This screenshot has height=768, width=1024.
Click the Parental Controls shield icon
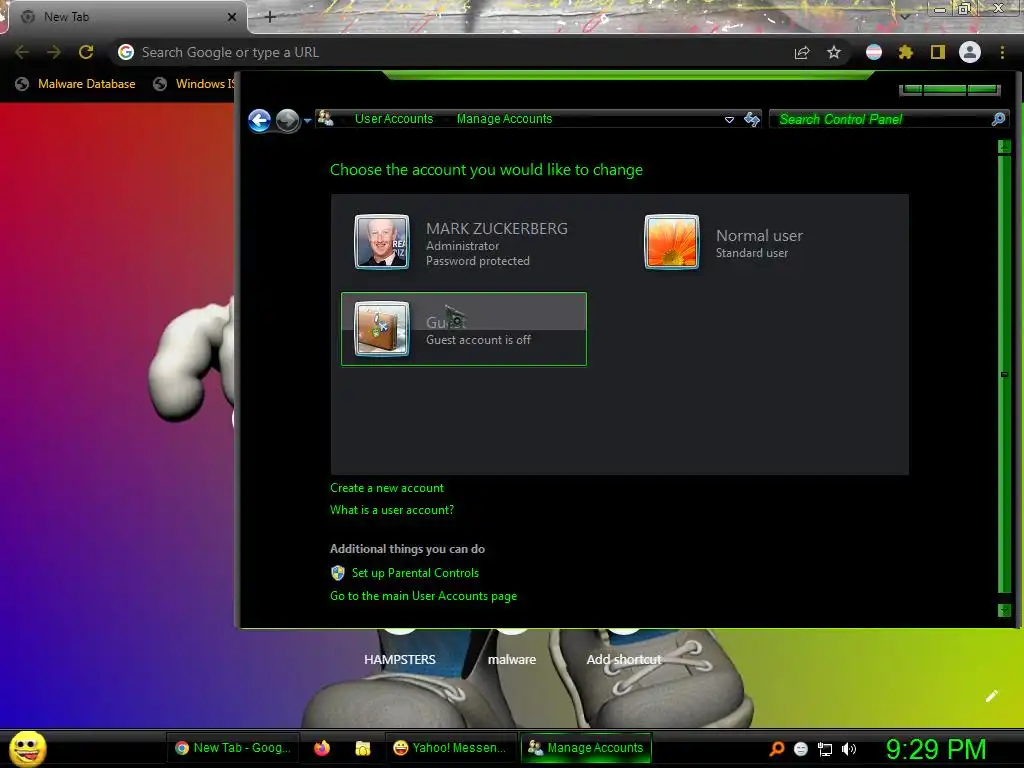coord(338,573)
